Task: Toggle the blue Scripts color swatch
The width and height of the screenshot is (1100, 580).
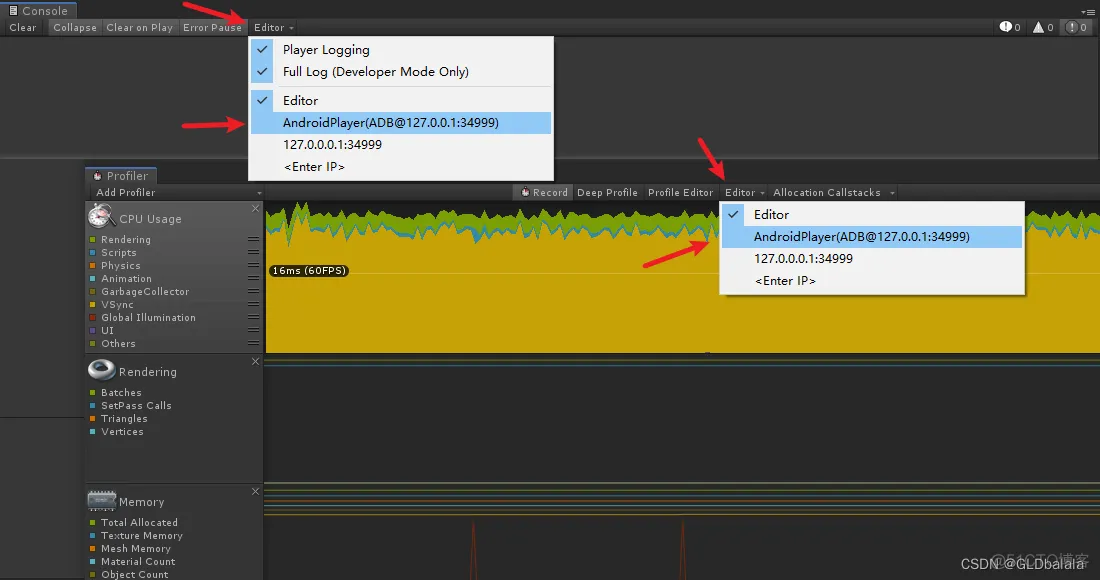Action: pos(93,252)
